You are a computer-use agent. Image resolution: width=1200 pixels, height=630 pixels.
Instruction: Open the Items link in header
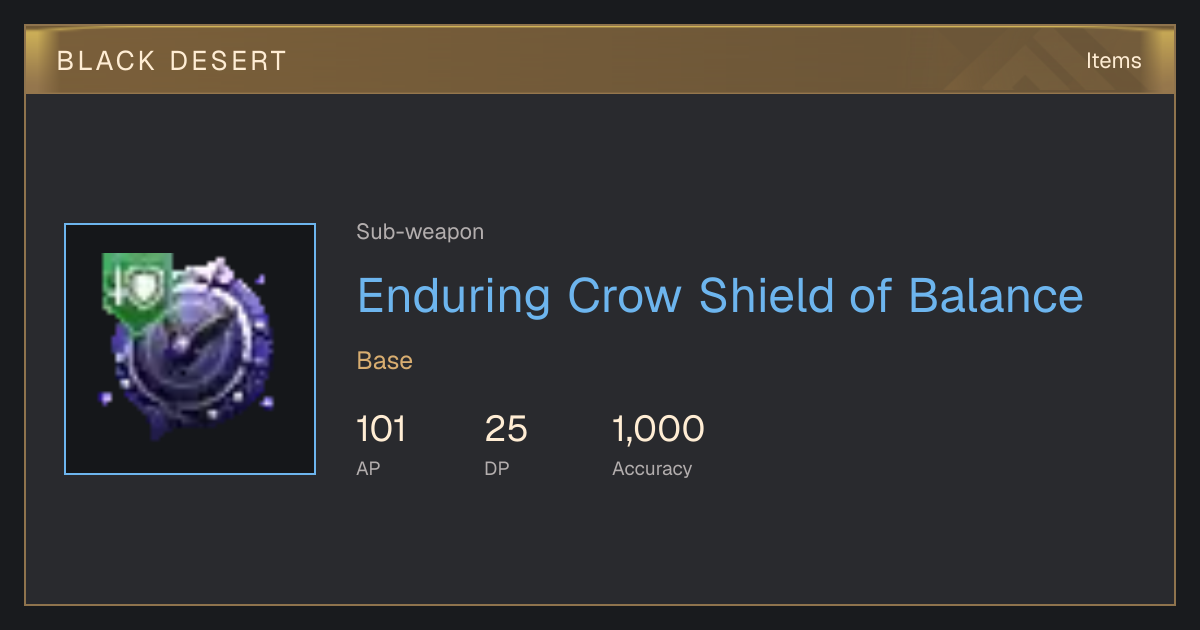[x=1113, y=61]
